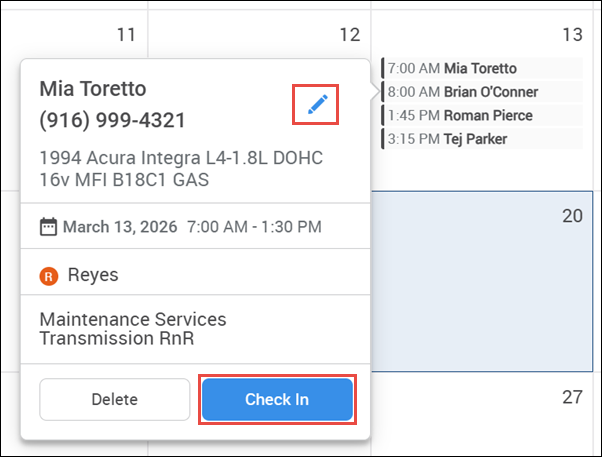The image size is (602, 457).
Task: Open the 8:00 AM Brian O'Conner appointment
Action: (481, 92)
